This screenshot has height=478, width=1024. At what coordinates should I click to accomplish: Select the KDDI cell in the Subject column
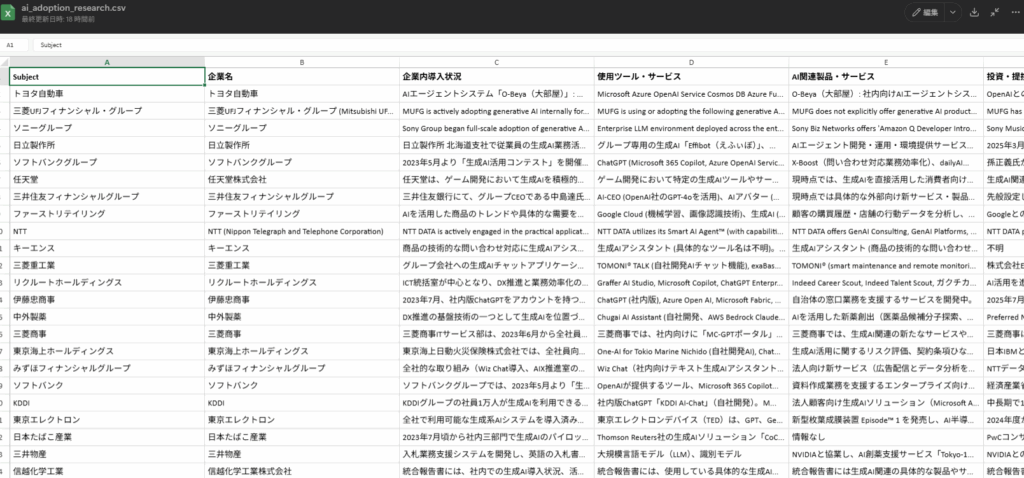(x=107, y=403)
